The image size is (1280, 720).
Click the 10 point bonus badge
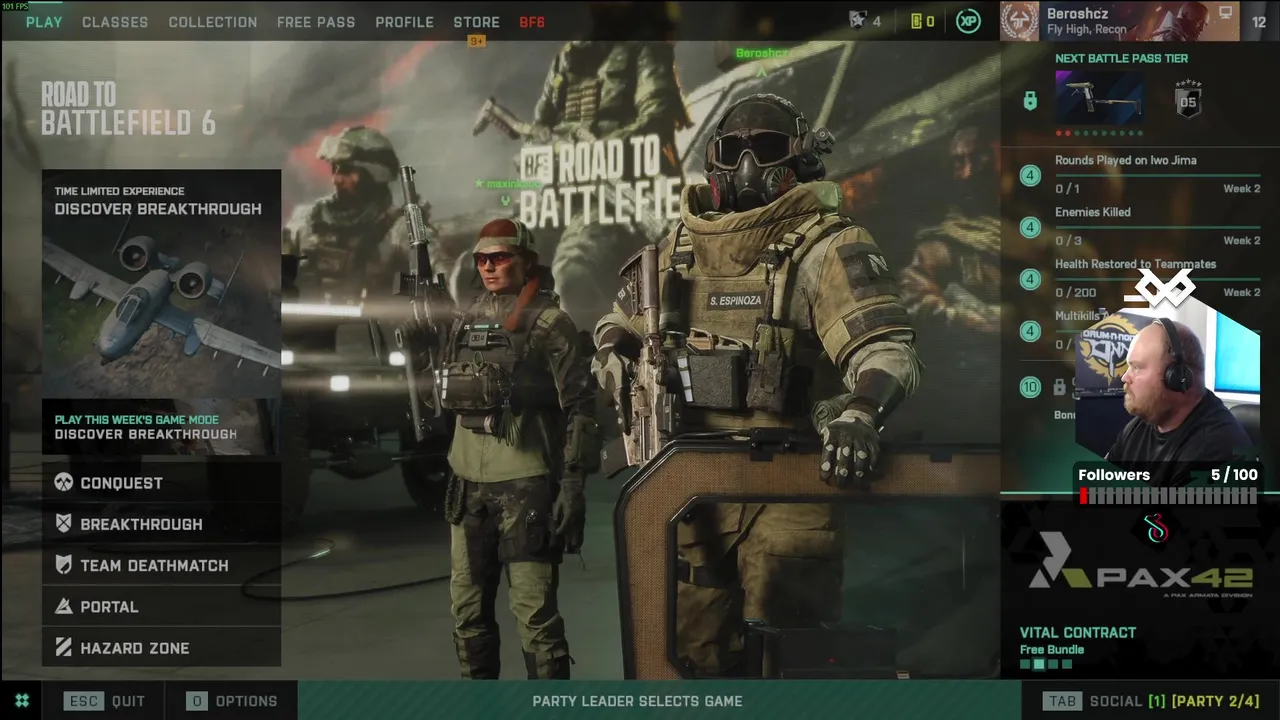[x=1030, y=387]
